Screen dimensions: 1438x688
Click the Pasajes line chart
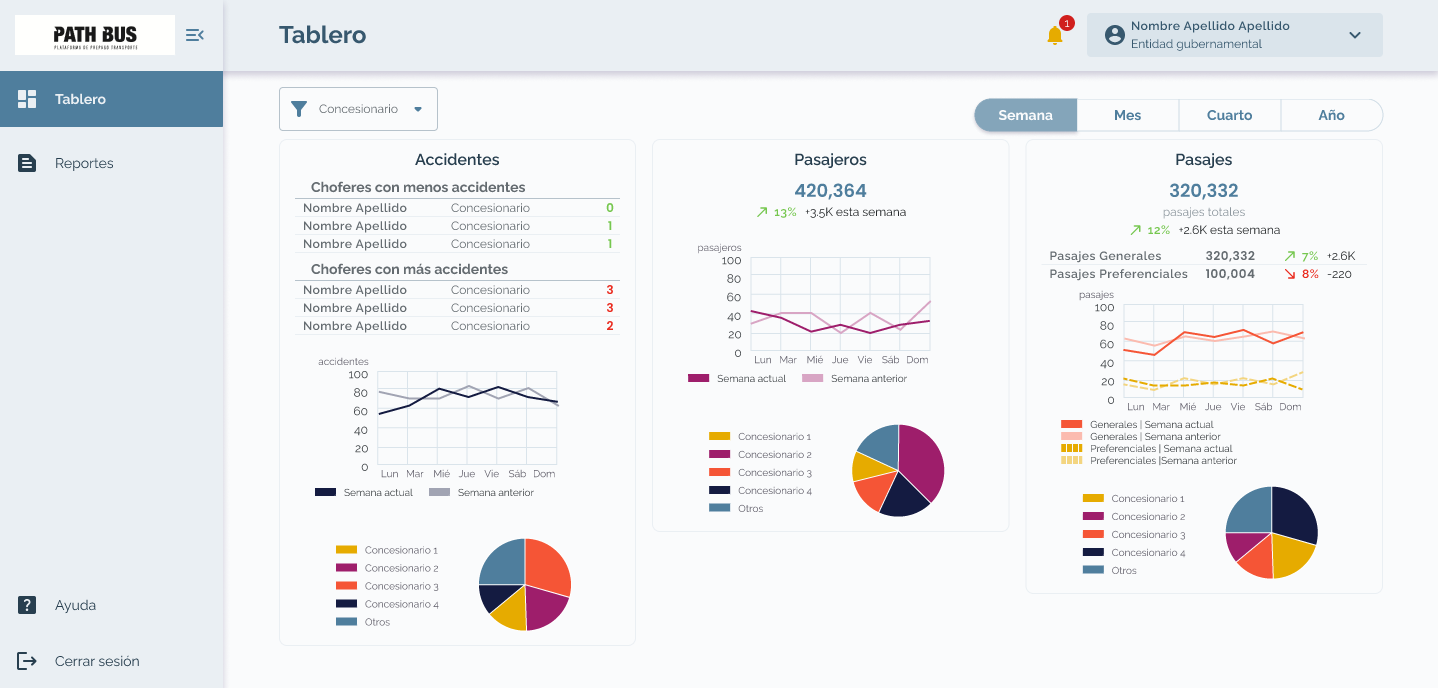click(1213, 352)
